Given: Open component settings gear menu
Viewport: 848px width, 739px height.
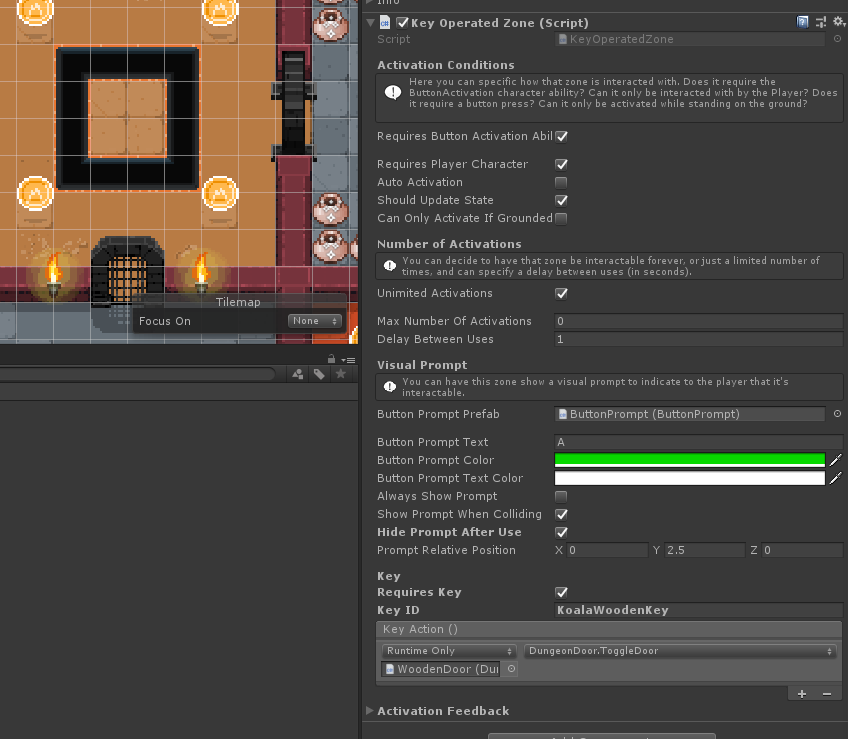Looking at the screenshot, I should point(839,22).
